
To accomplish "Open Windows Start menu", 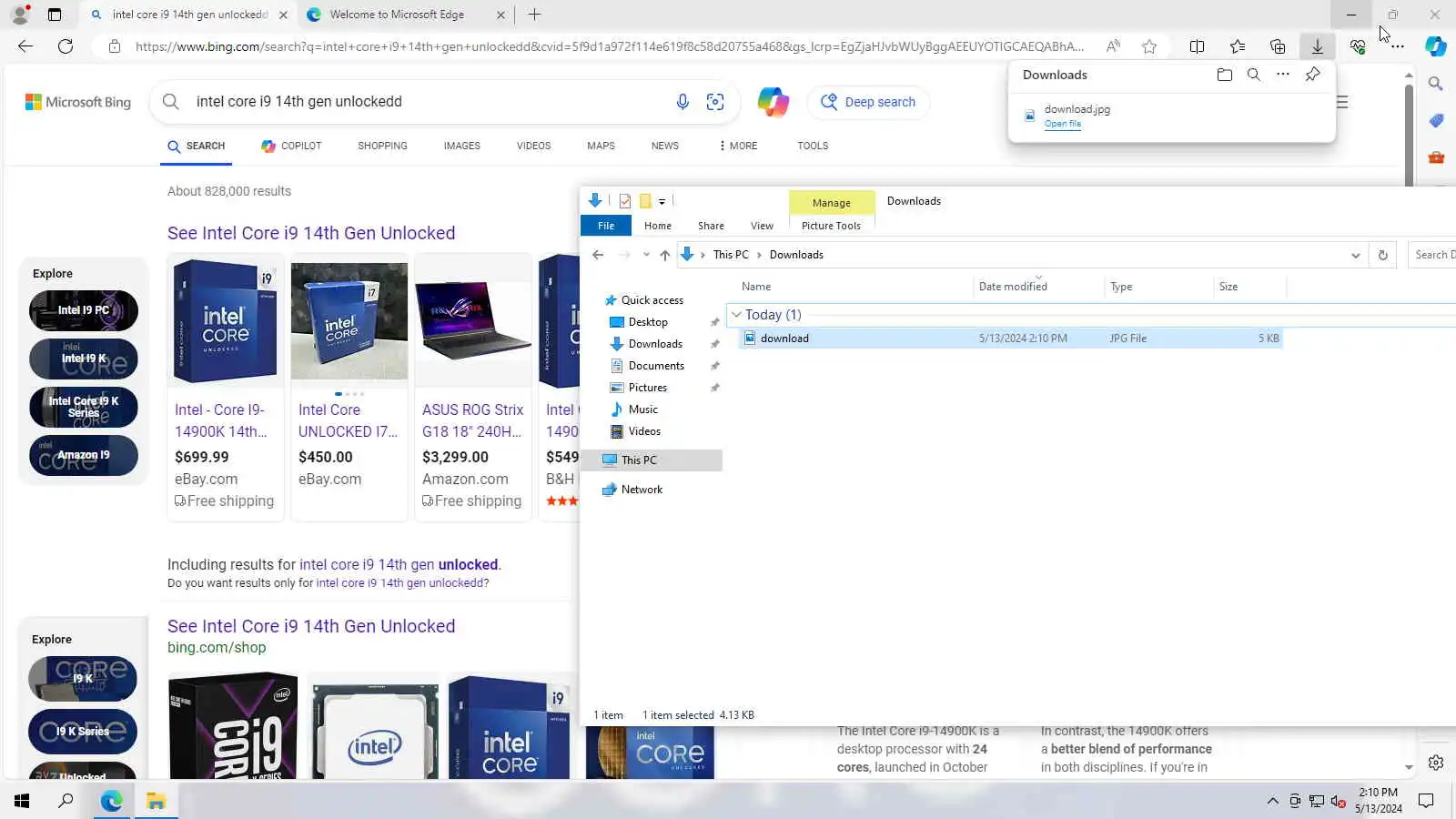I will pos(22,801).
